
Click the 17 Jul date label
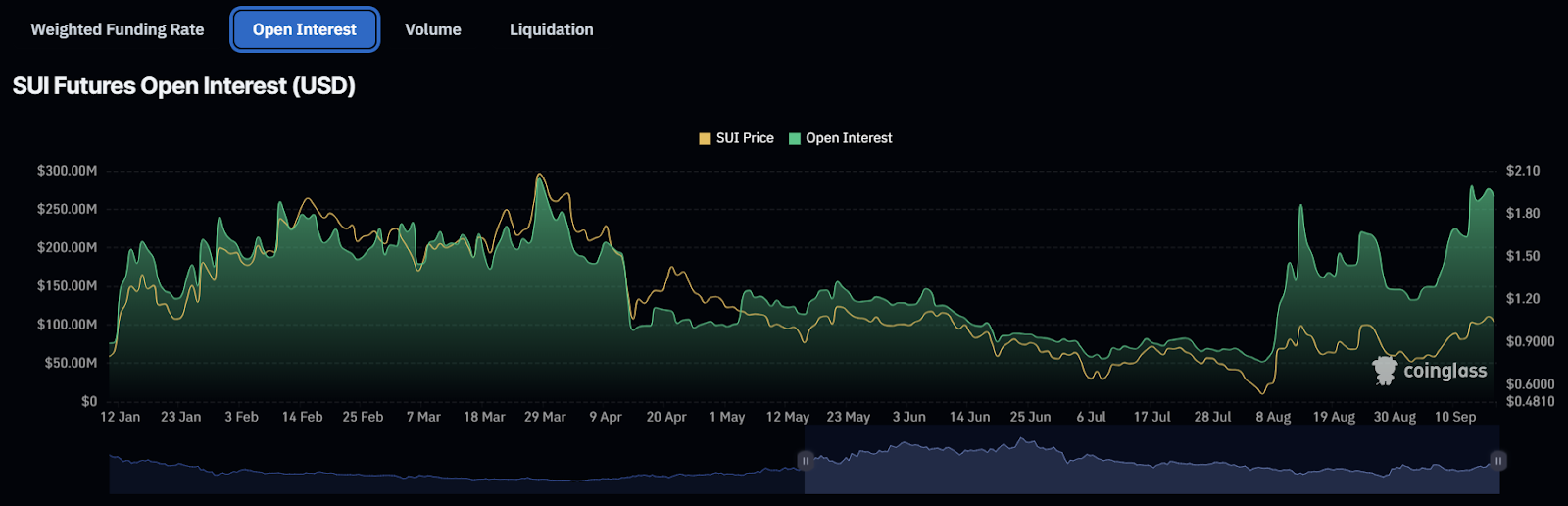pyautogui.click(x=1151, y=417)
